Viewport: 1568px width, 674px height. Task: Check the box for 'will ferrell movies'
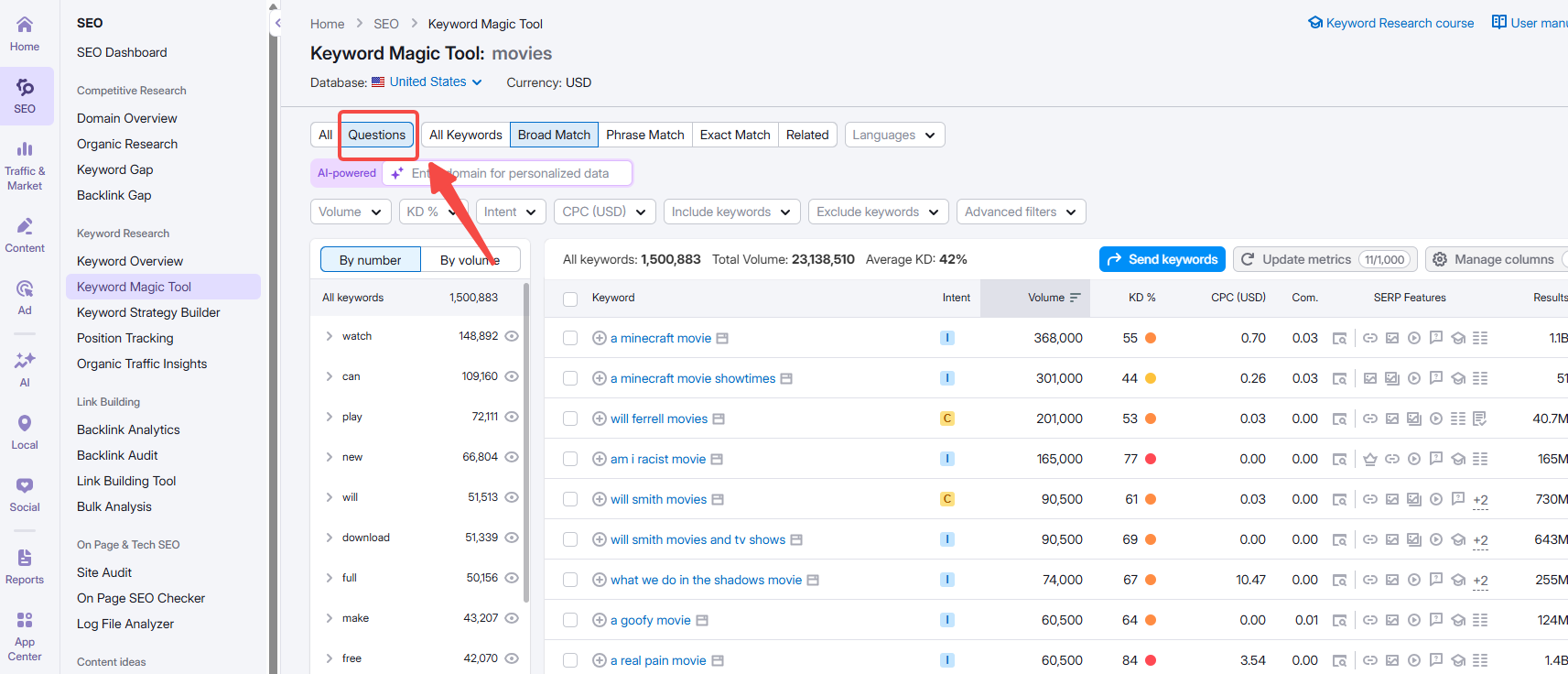(570, 419)
